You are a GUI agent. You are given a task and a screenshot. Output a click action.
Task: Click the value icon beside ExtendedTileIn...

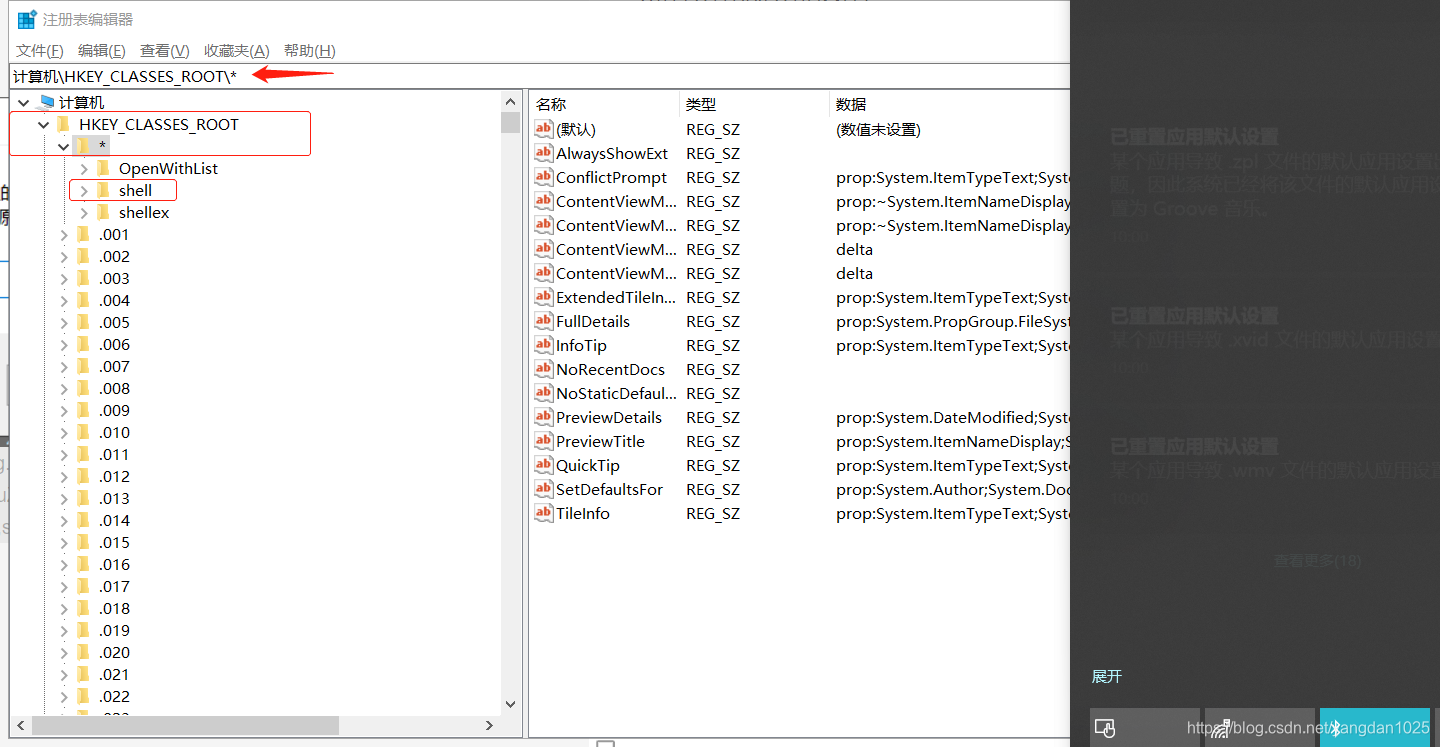pyautogui.click(x=543, y=297)
